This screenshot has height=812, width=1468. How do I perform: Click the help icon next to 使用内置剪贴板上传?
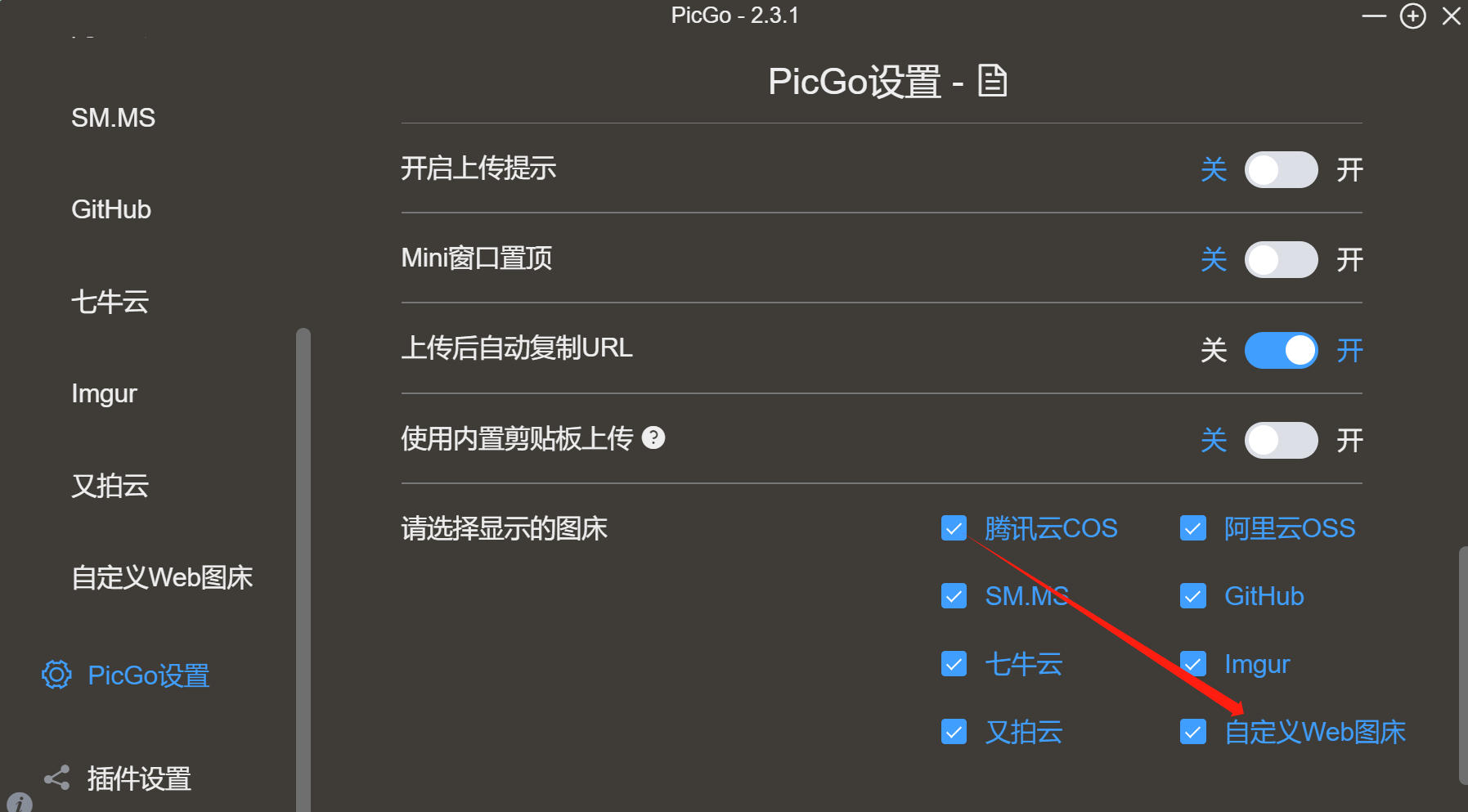point(653,438)
